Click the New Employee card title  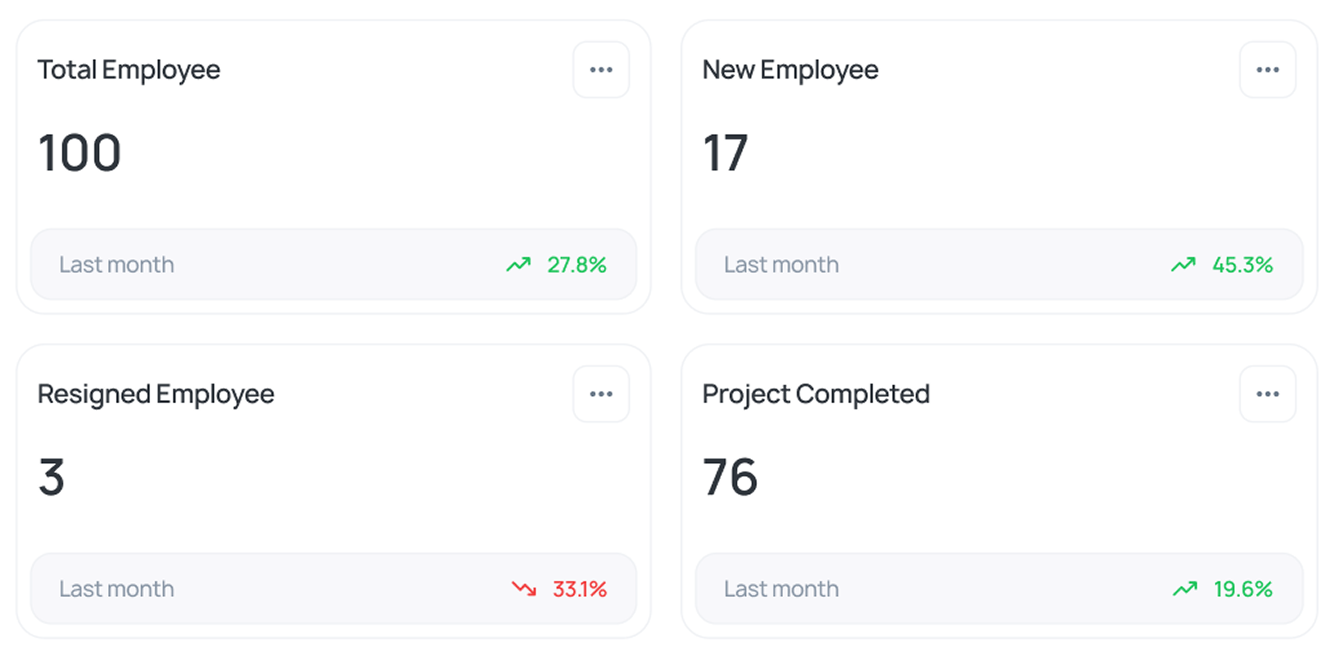point(790,70)
